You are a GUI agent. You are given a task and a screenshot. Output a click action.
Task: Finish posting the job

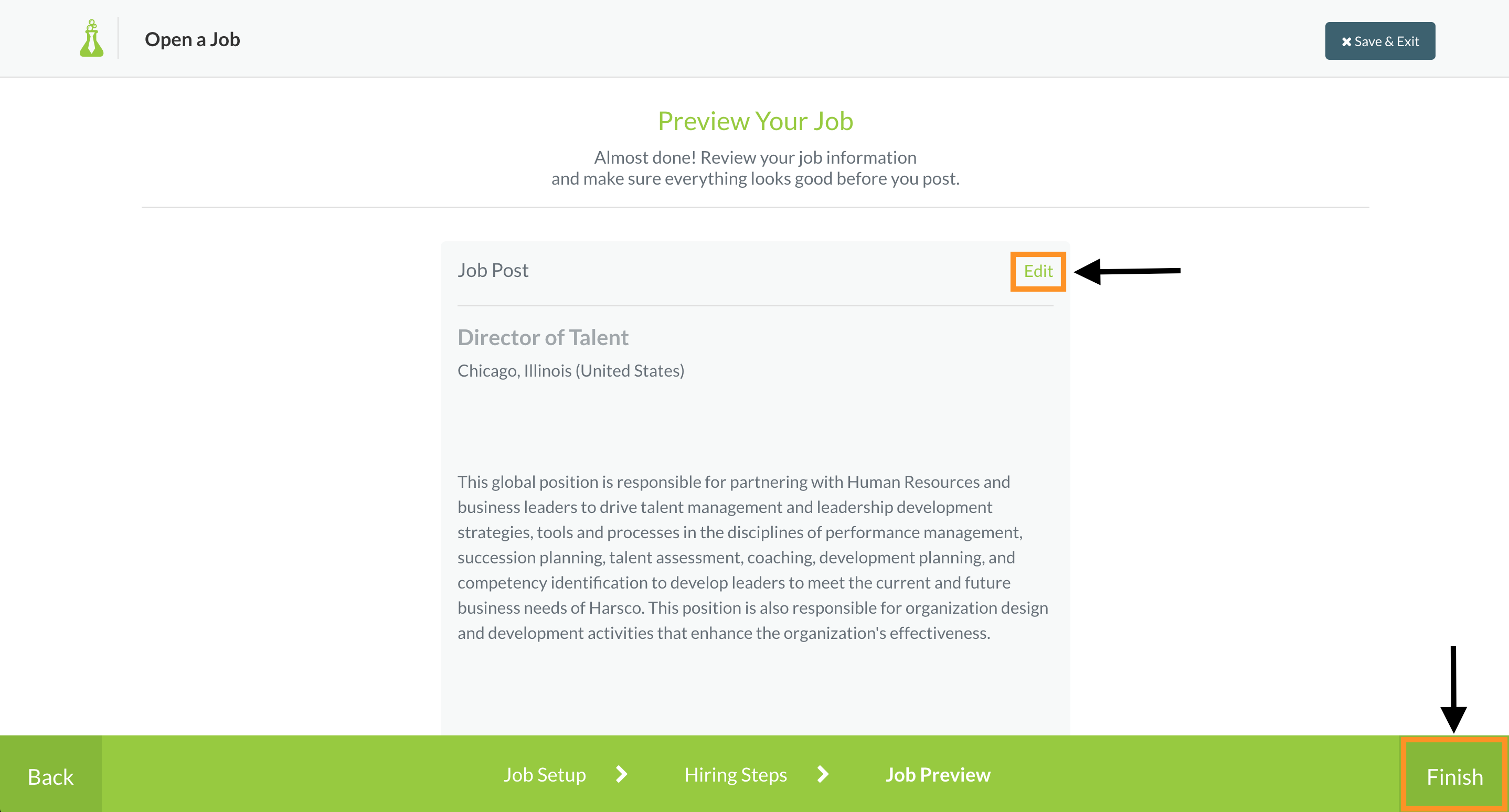1454,776
